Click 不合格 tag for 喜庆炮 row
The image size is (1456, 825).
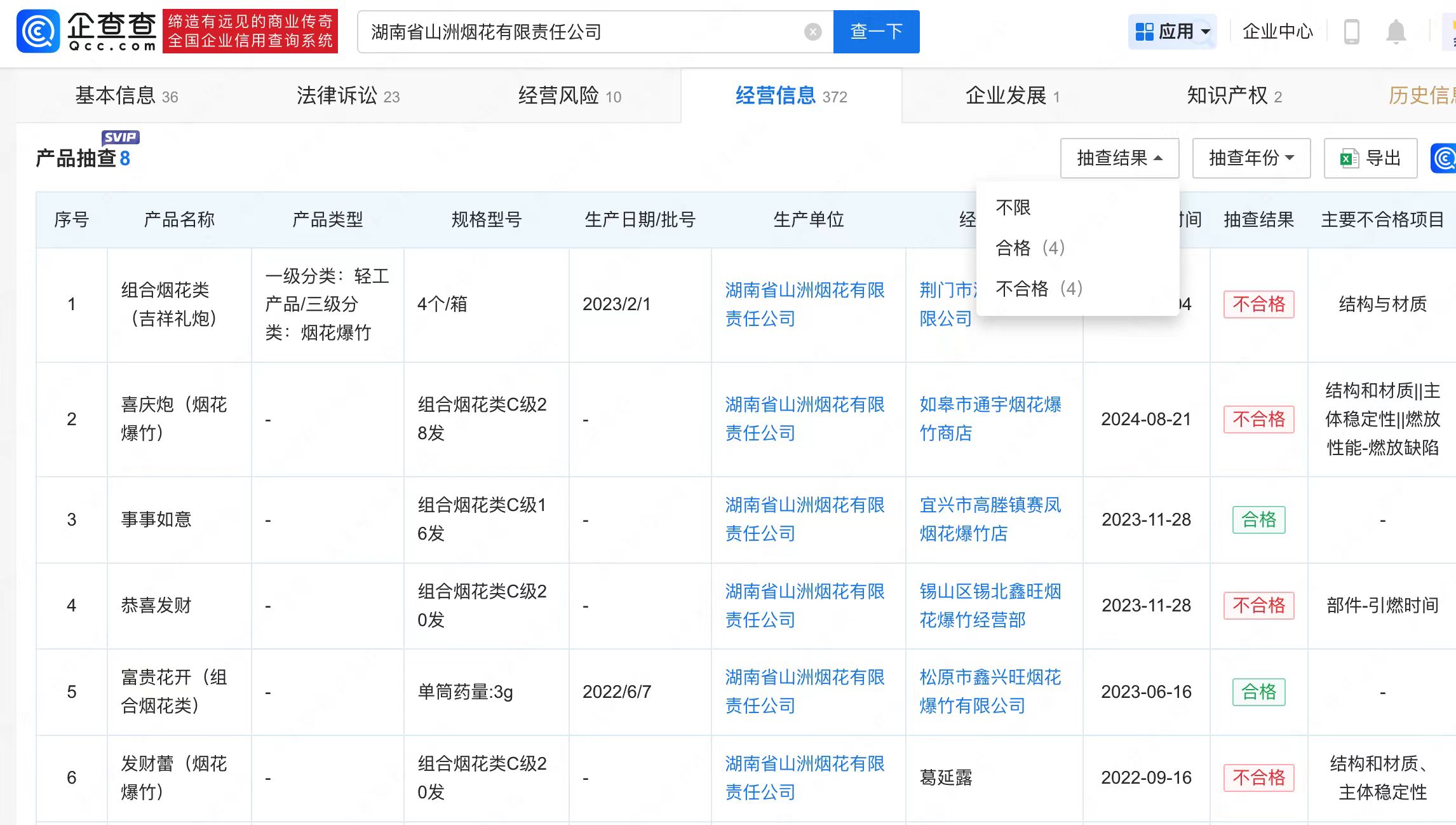point(1258,419)
